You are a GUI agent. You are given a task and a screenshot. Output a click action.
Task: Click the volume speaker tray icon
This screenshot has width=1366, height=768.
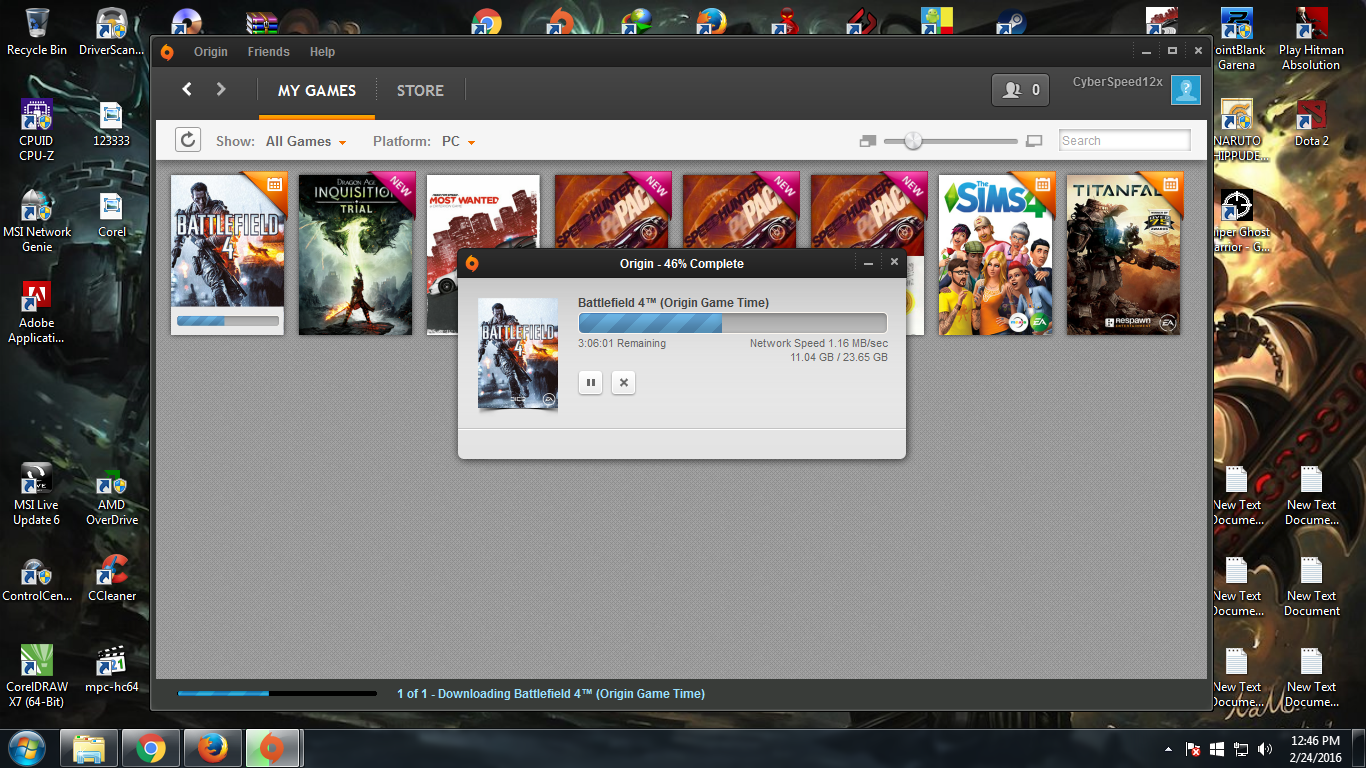pos(1265,749)
